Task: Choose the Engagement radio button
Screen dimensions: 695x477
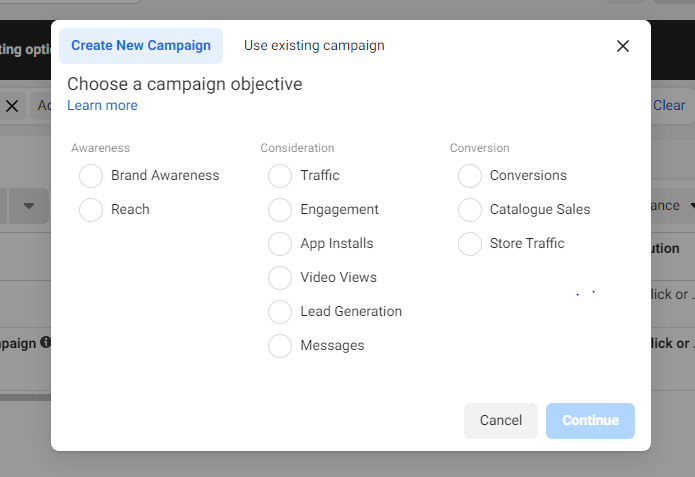Action: (x=280, y=210)
